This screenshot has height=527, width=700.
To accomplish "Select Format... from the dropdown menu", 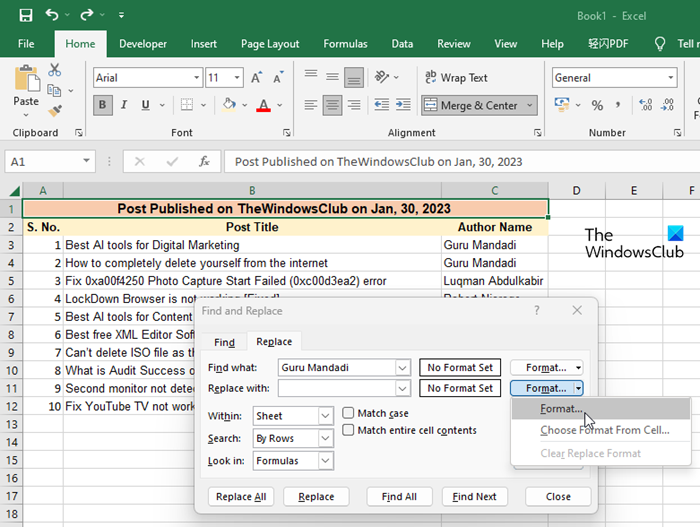I will click(x=561, y=409).
